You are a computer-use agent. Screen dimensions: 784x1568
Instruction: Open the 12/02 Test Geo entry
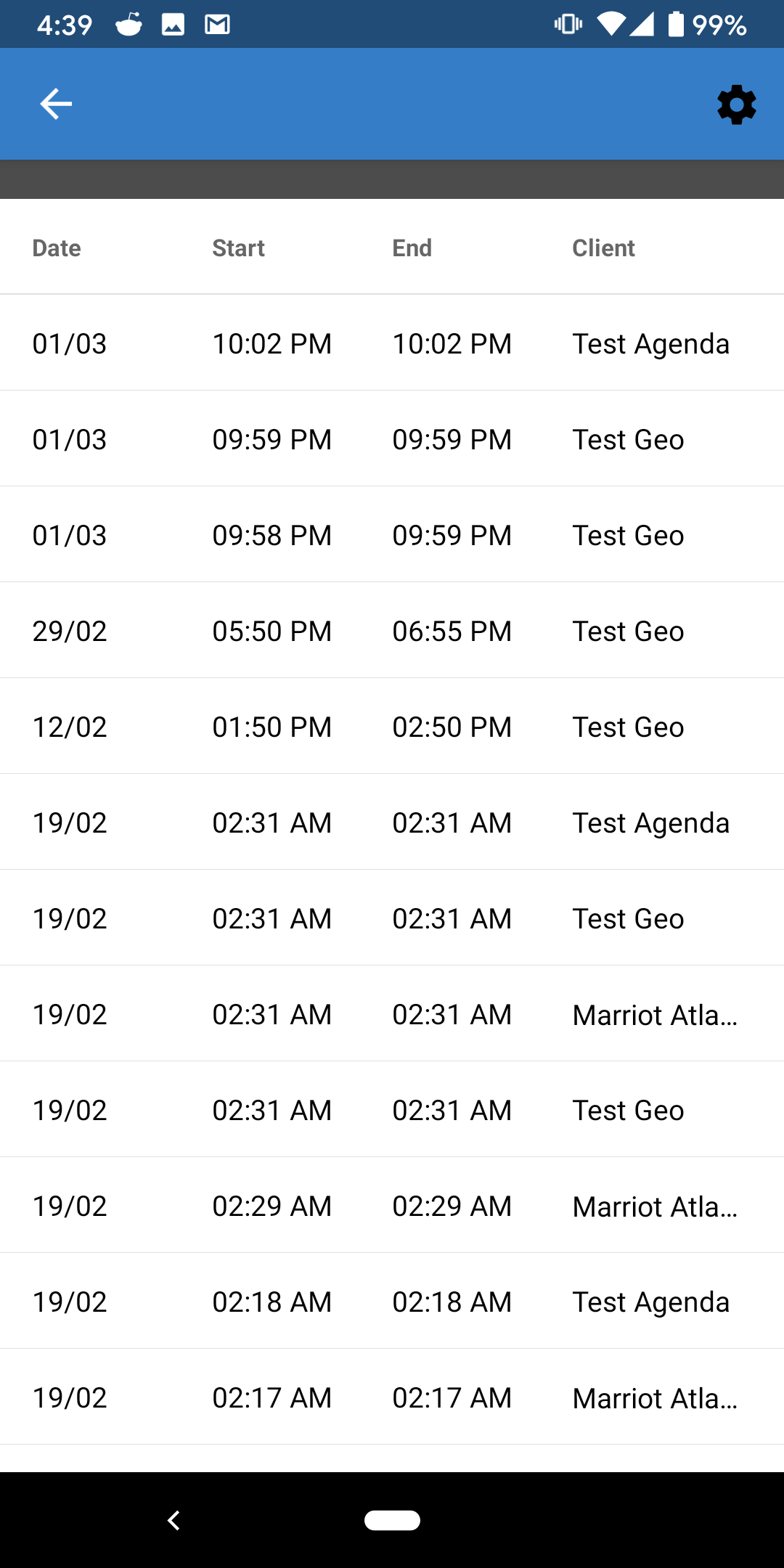(392, 727)
